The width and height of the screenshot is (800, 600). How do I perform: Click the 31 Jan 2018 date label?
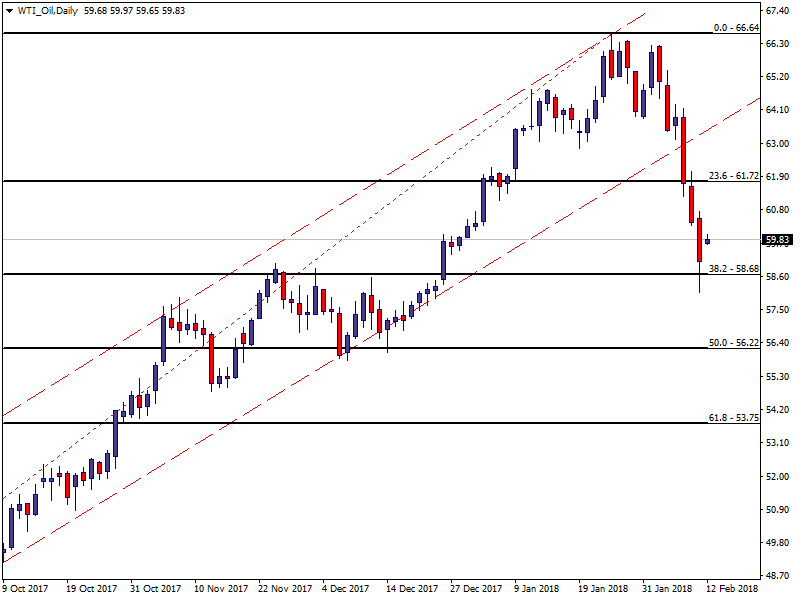(x=668, y=589)
